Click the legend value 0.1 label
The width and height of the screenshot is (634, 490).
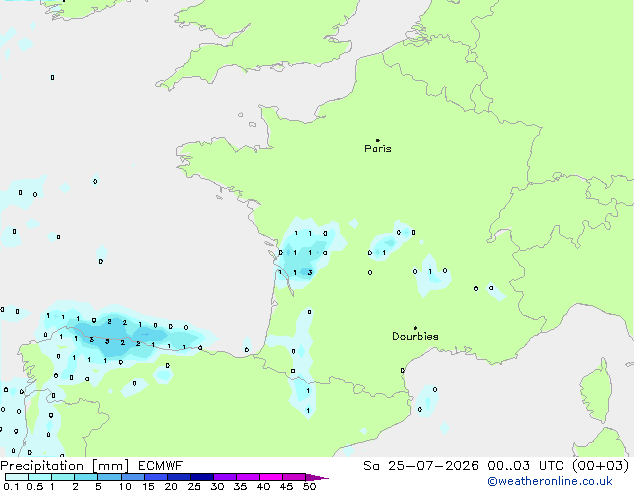pos(11,486)
